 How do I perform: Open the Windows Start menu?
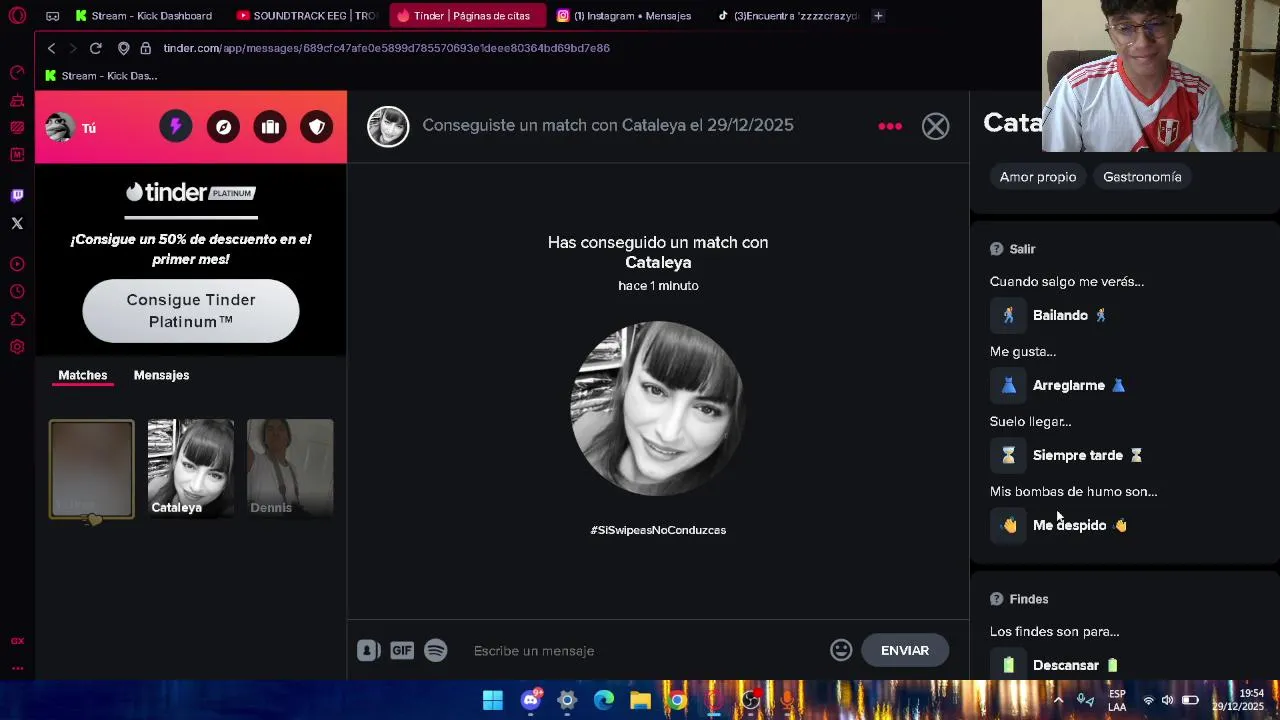493,700
